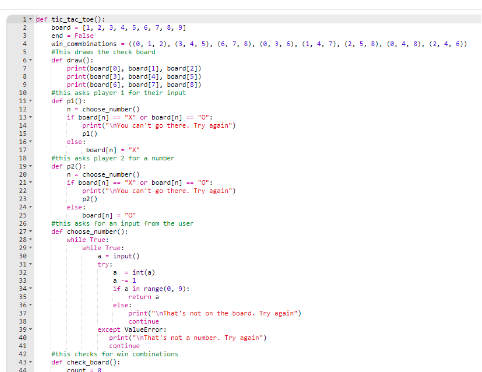Click print(board[3], board[4], board[5]) line
This screenshot has width=482, height=372.
134,77
